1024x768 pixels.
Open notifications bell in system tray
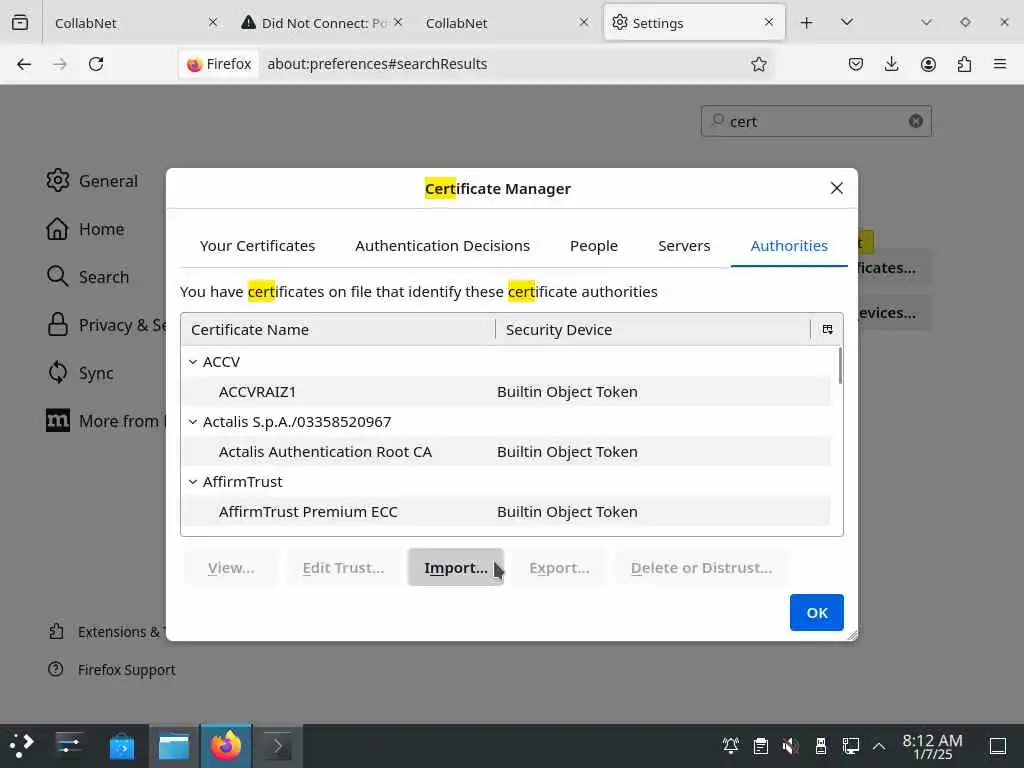pos(731,745)
